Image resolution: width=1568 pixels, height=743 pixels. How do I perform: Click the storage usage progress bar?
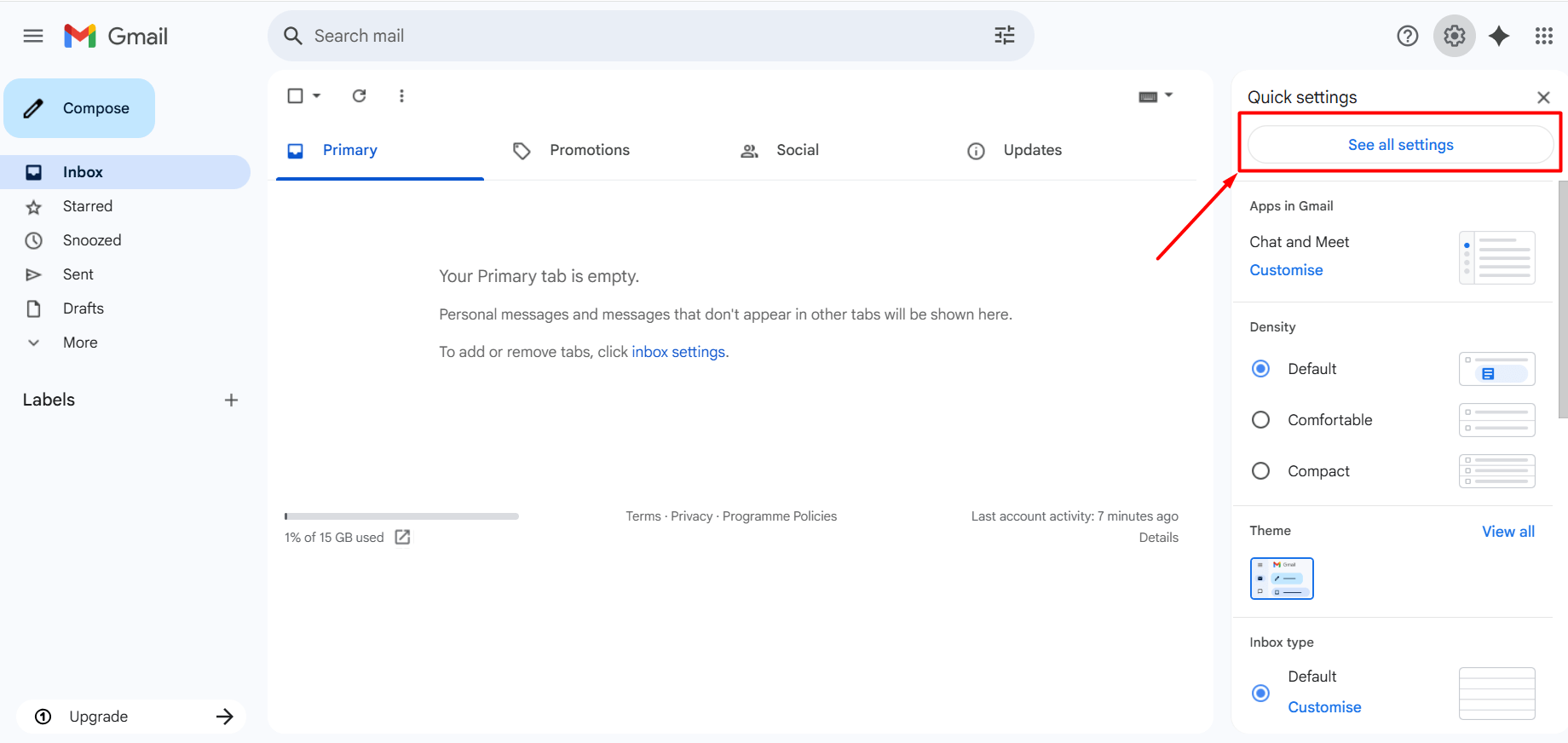(x=401, y=516)
